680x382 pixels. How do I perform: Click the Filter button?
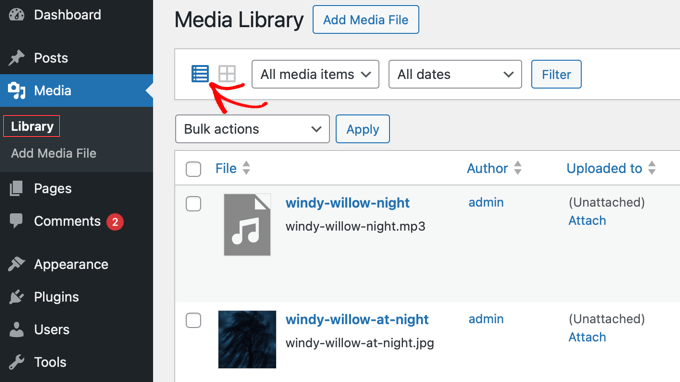point(556,74)
